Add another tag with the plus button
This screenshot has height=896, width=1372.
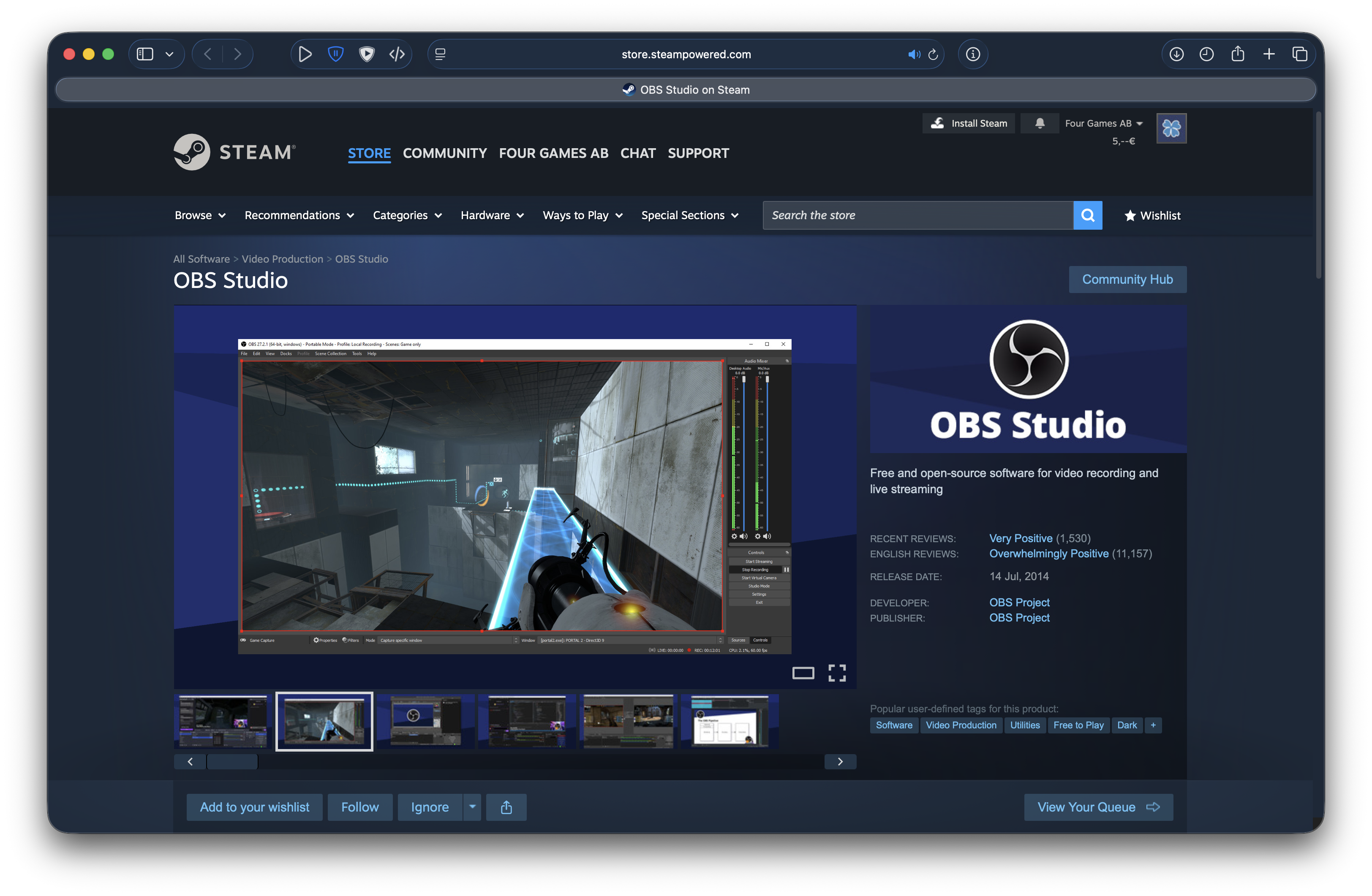point(1153,725)
